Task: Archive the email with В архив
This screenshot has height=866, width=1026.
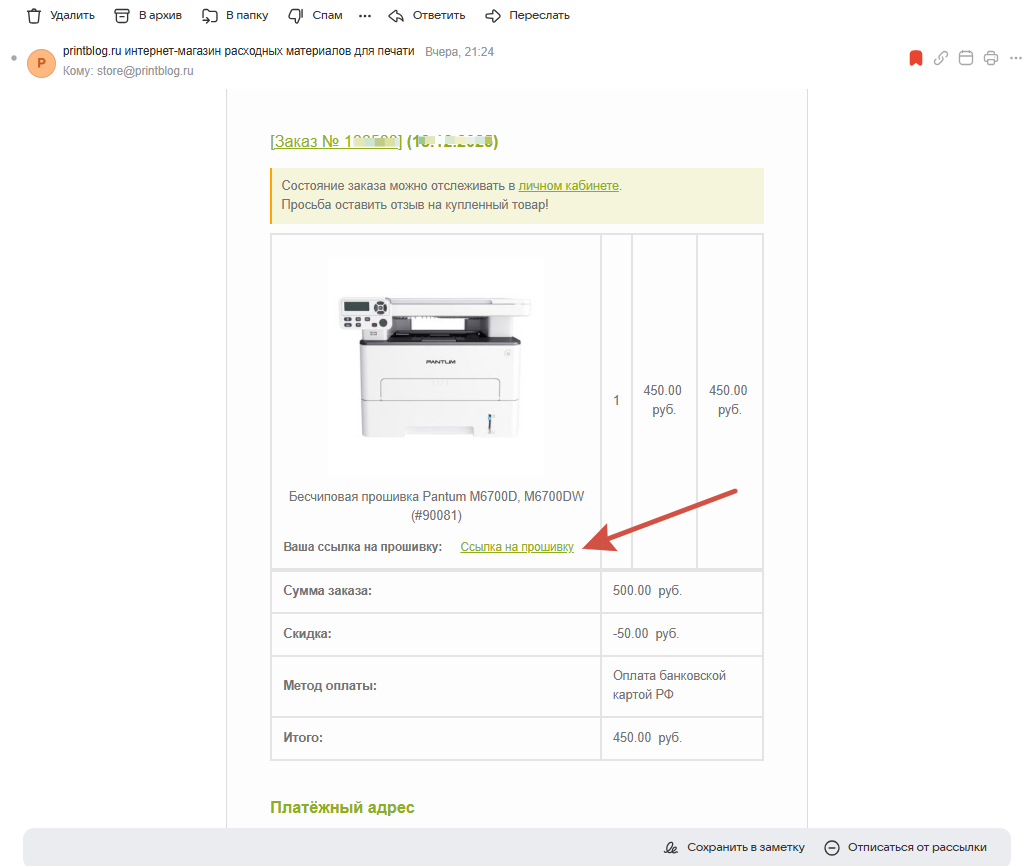Action: 148,16
